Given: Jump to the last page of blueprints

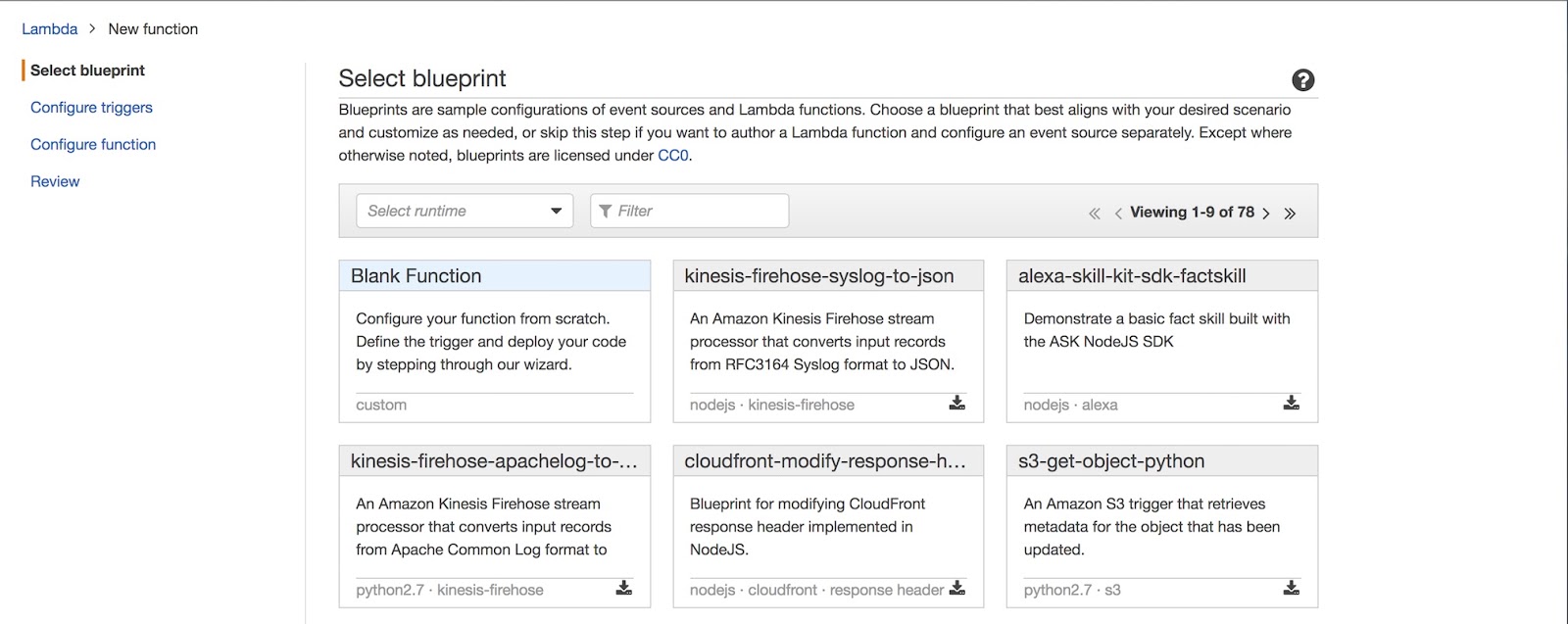Looking at the screenshot, I should pos(1290,214).
